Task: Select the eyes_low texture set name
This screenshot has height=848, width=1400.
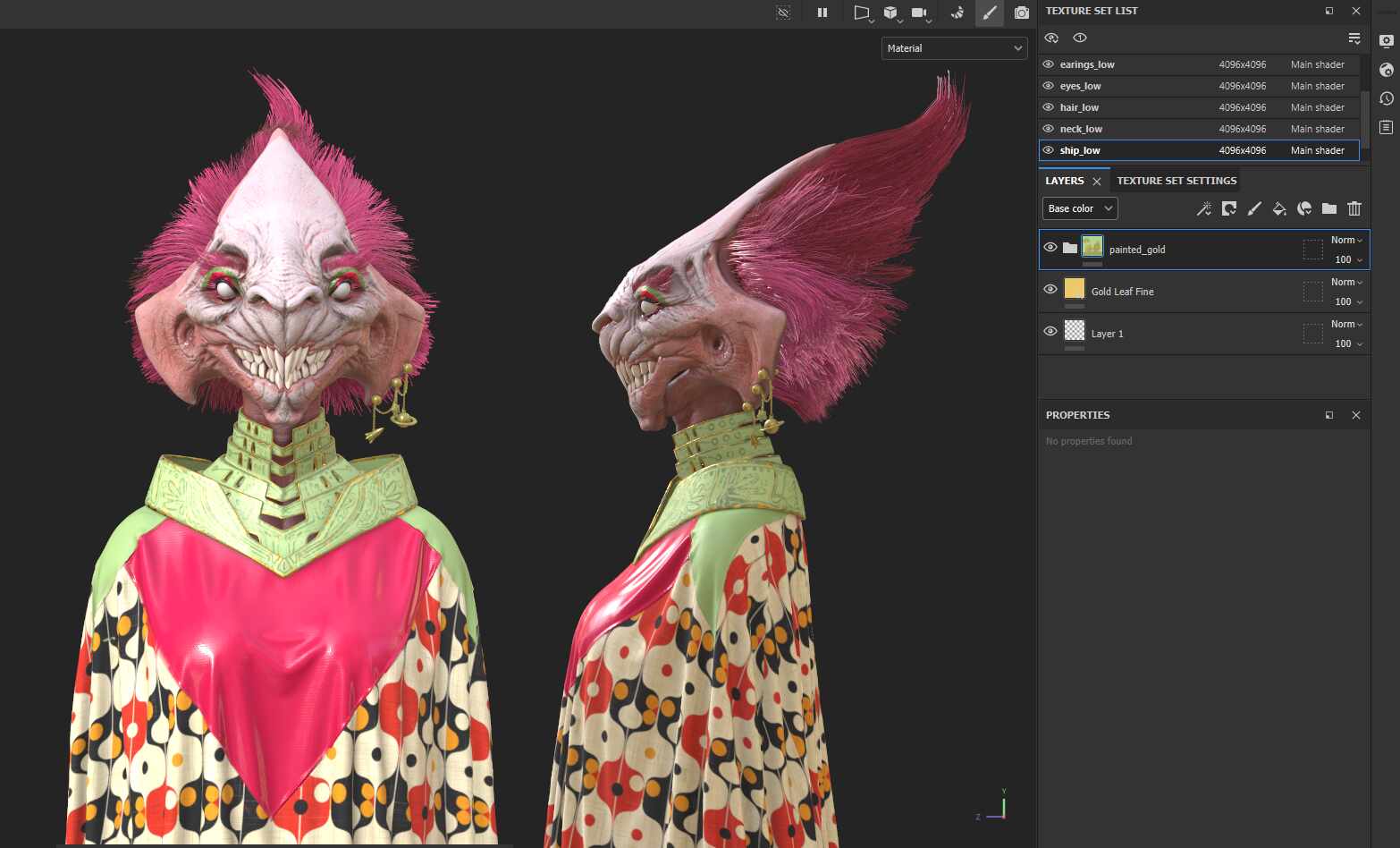Action: pos(1080,86)
